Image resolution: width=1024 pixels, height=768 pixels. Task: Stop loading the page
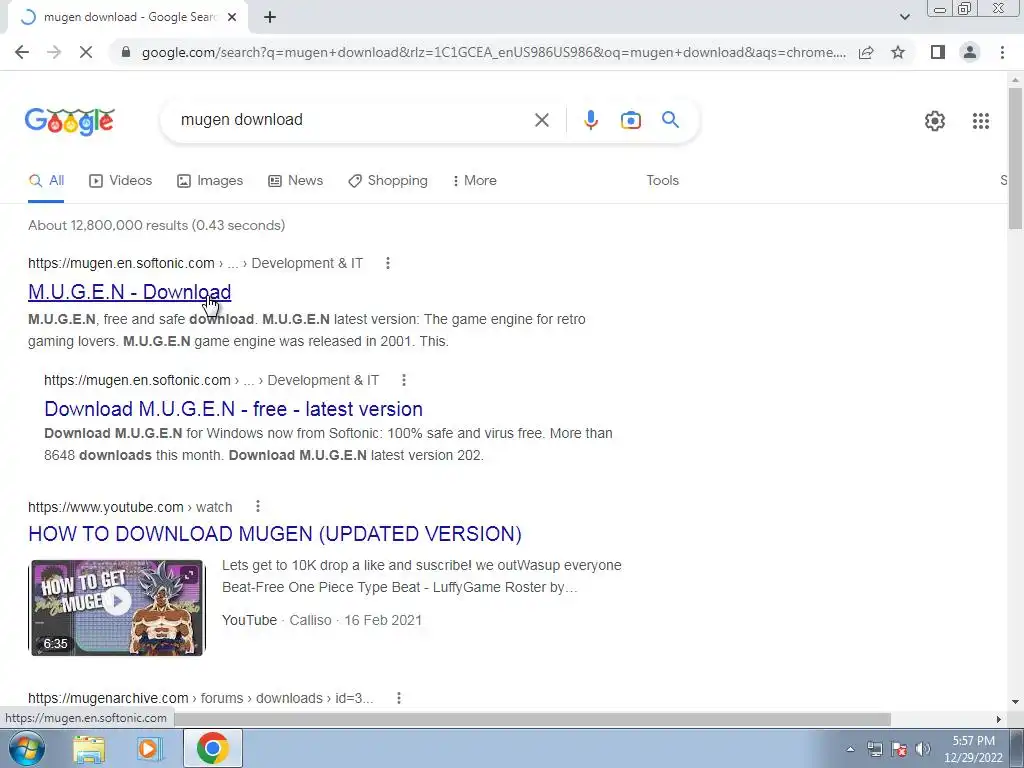click(86, 52)
